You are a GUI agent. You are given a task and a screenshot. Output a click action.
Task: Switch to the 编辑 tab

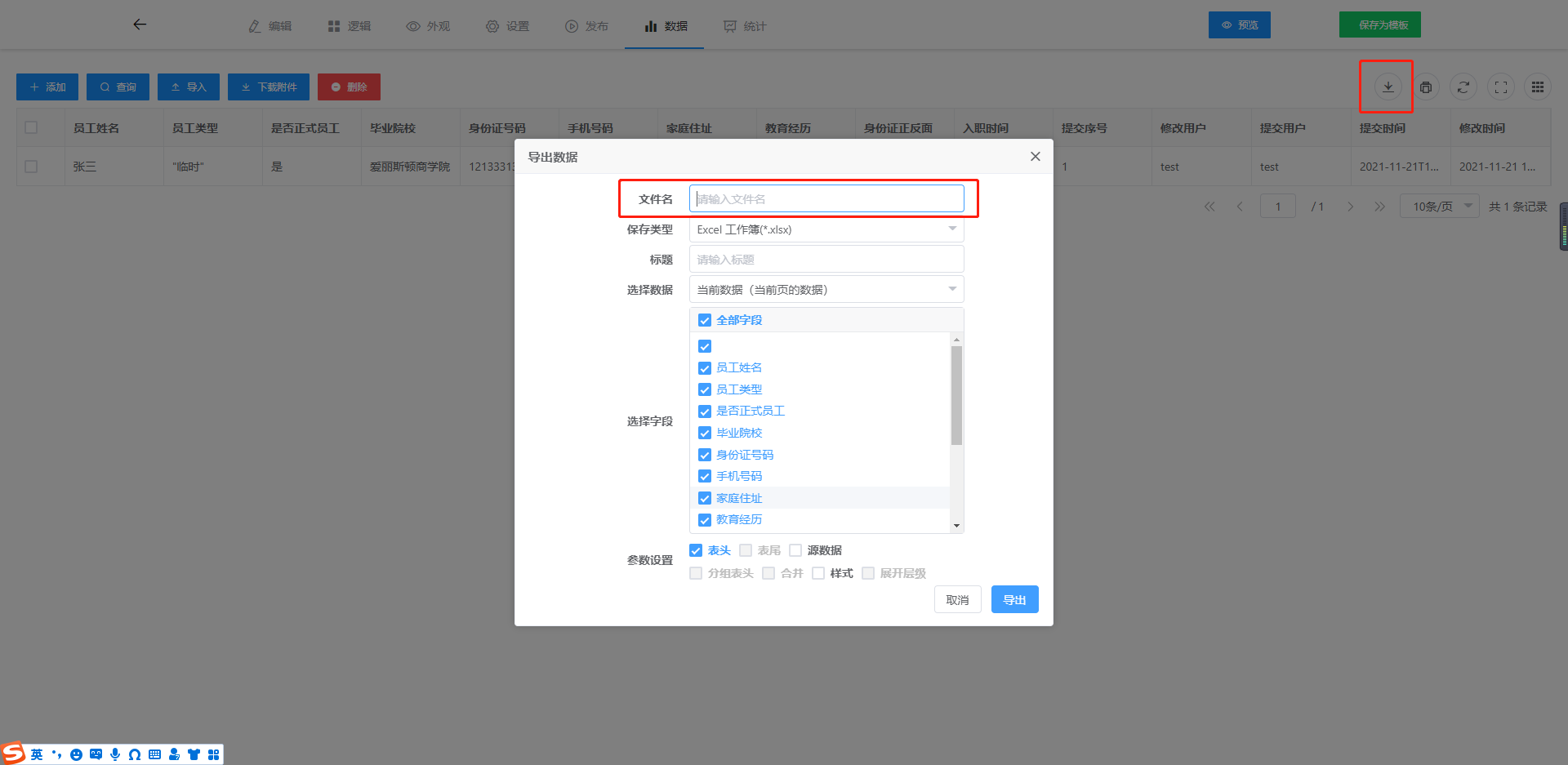[x=270, y=26]
